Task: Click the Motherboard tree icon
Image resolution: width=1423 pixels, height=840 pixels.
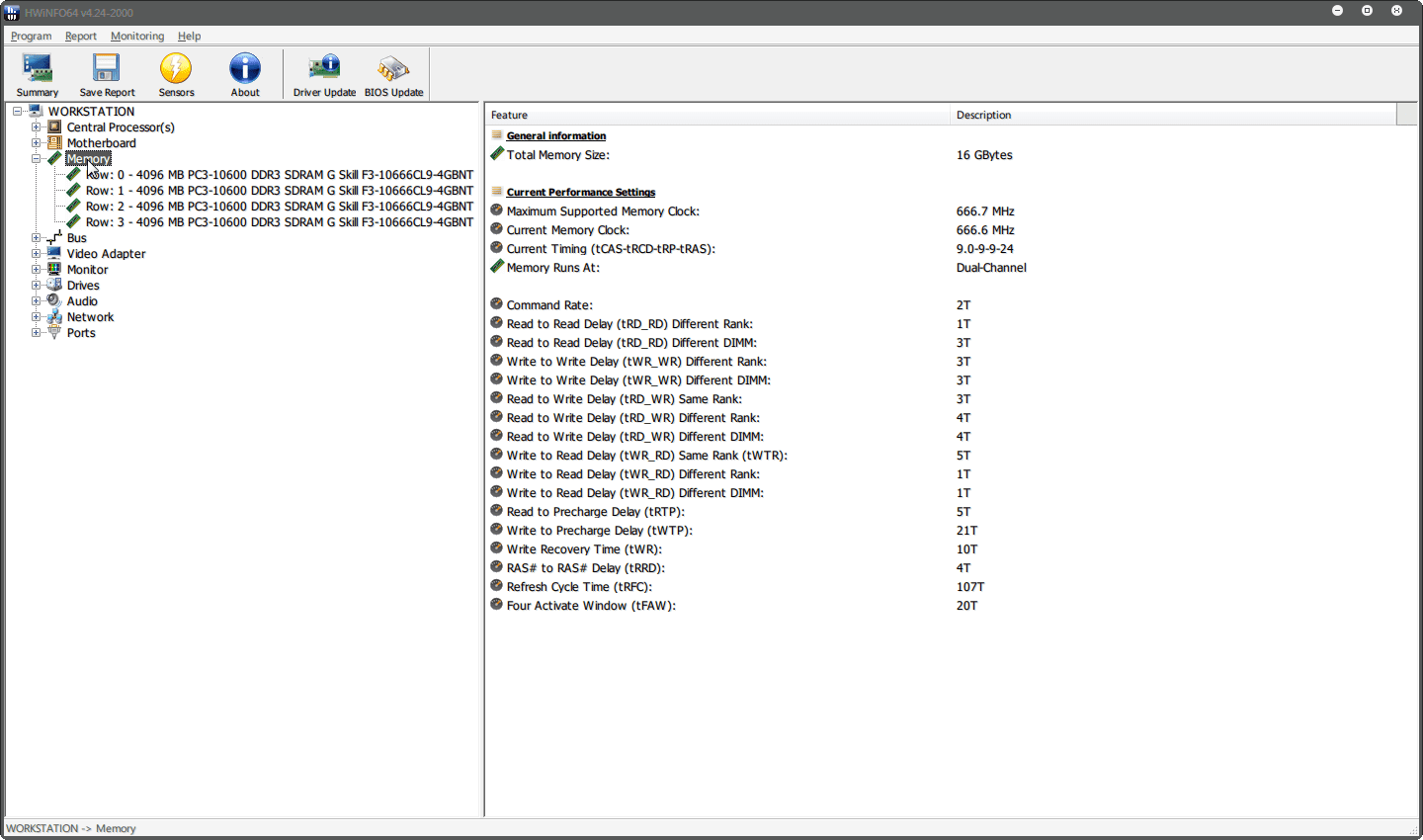Action: [54, 143]
